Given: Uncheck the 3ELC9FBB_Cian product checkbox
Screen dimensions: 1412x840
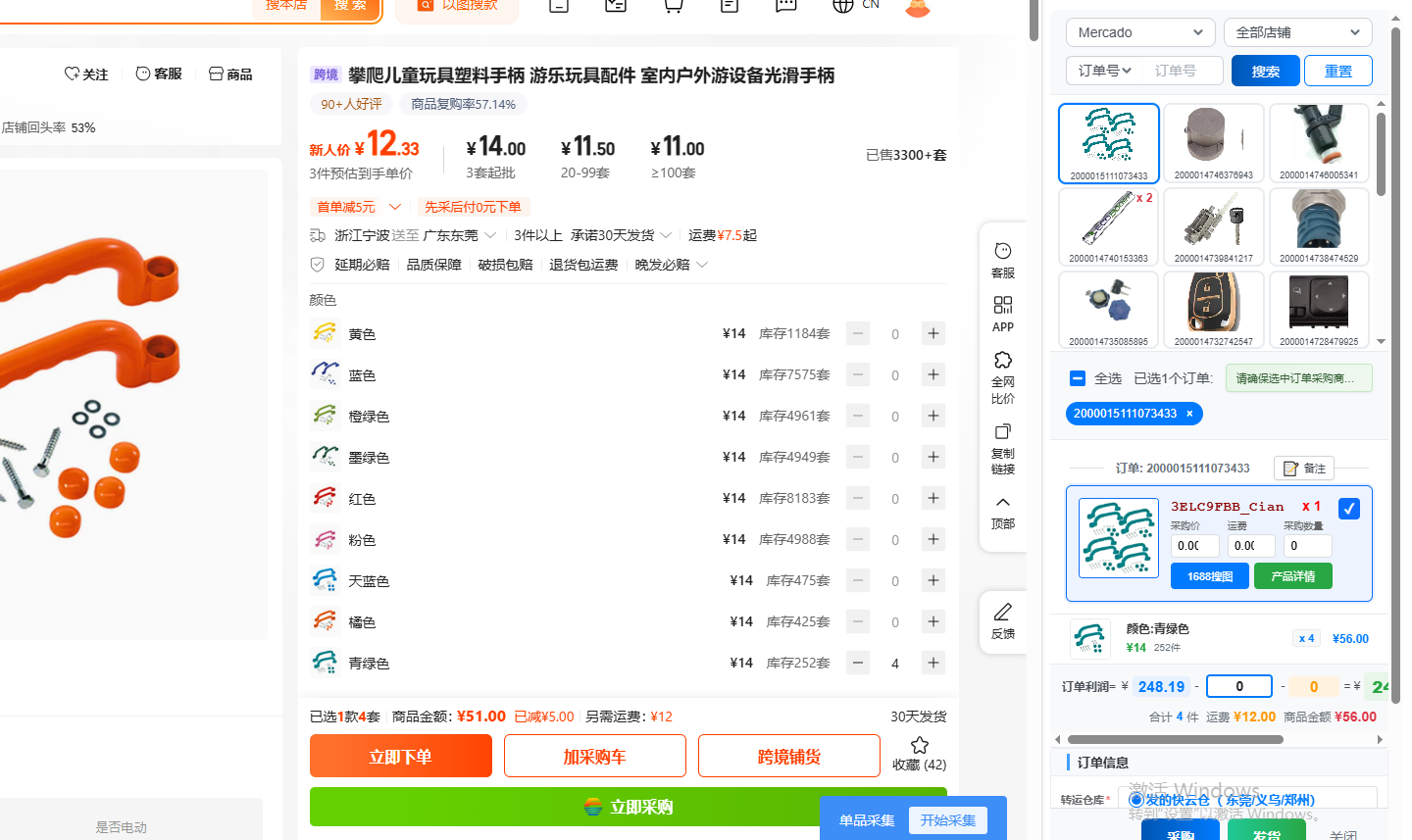Looking at the screenshot, I should point(1349,509).
